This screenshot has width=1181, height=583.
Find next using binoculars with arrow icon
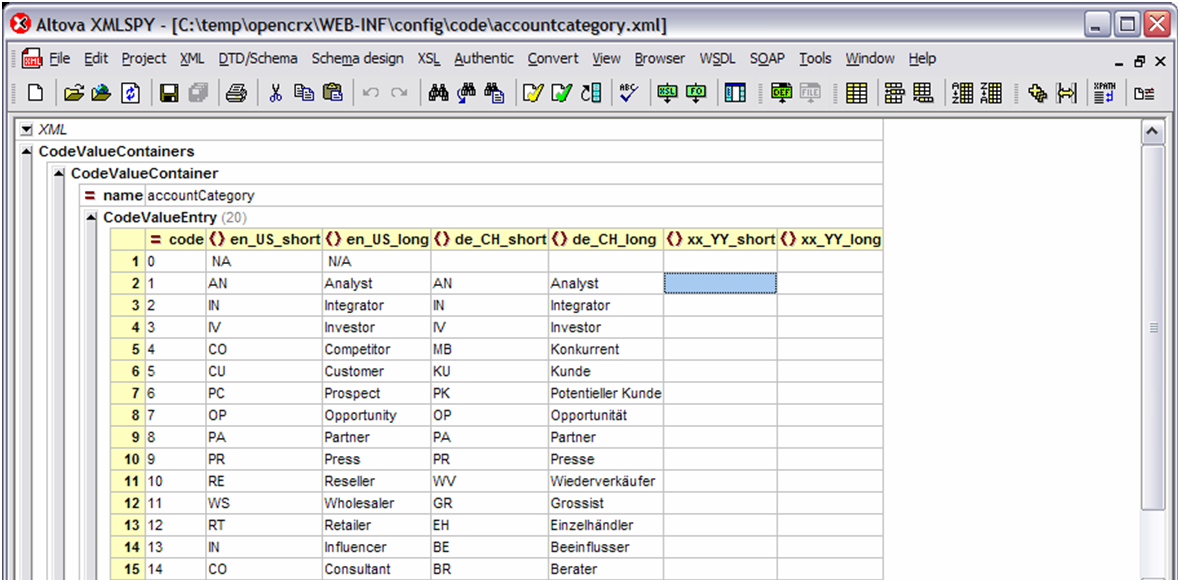coord(466,93)
